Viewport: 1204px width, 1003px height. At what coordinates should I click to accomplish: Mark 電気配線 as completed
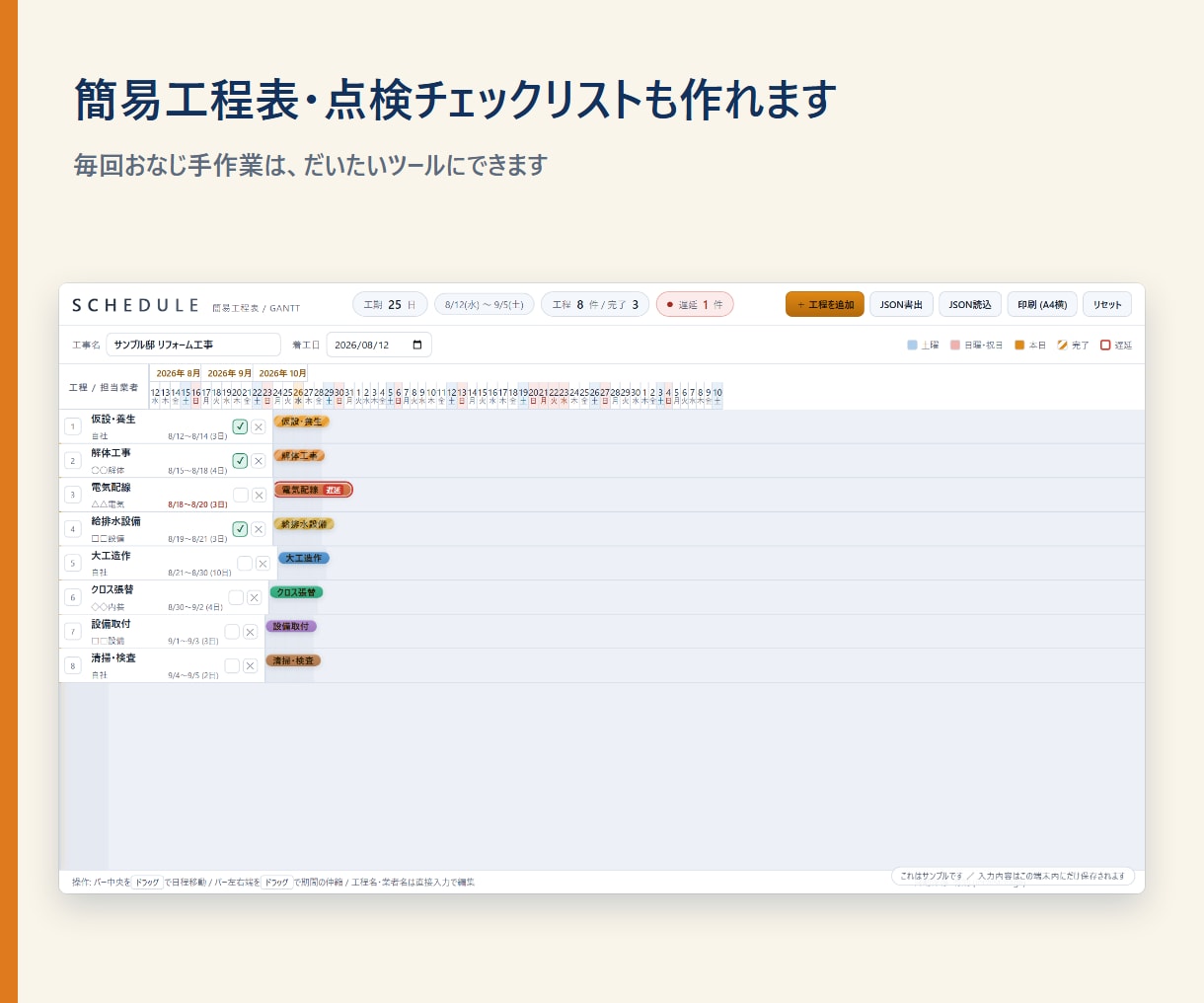point(241,495)
